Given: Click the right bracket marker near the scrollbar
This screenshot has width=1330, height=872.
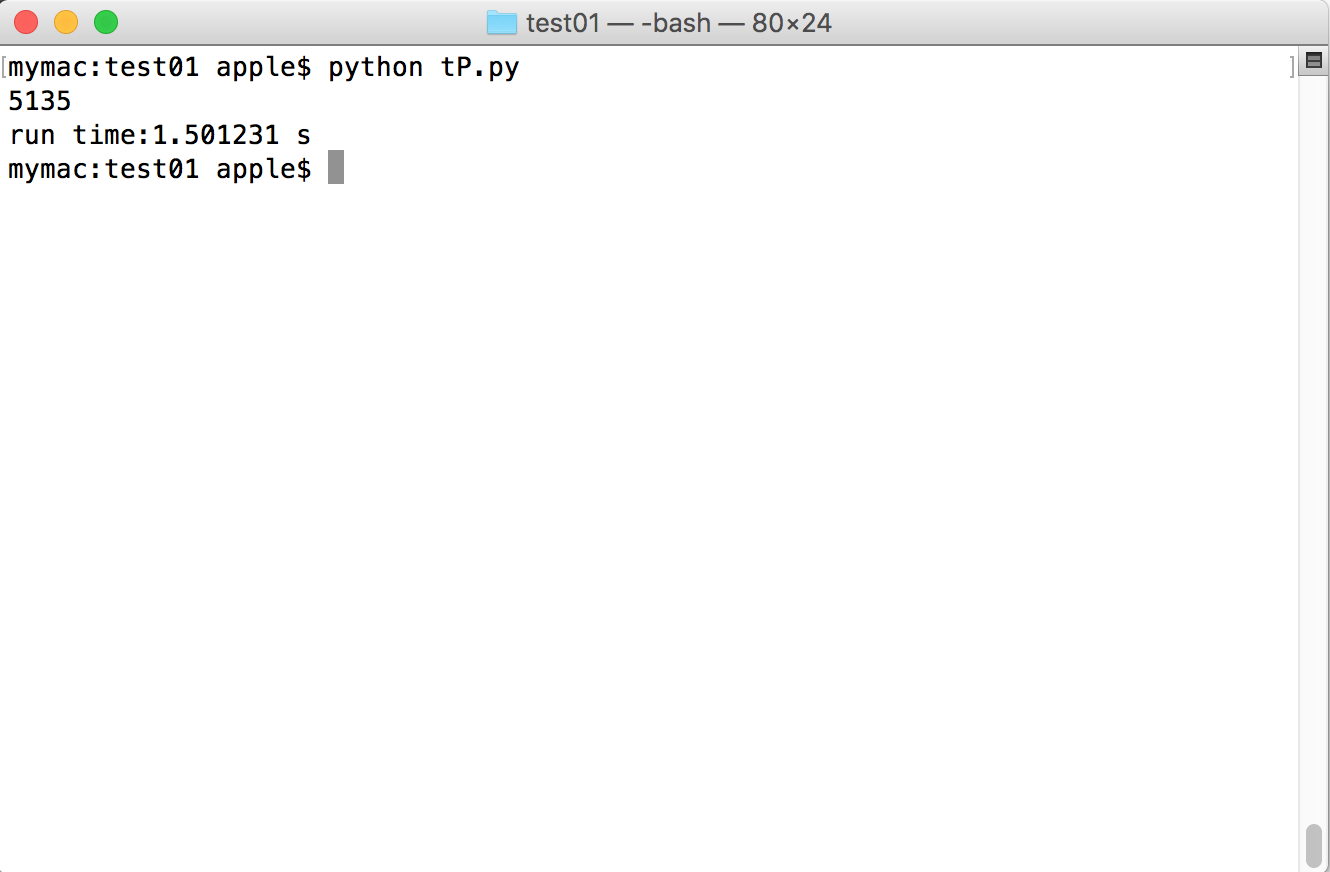Looking at the screenshot, I should coord(1292,66).
